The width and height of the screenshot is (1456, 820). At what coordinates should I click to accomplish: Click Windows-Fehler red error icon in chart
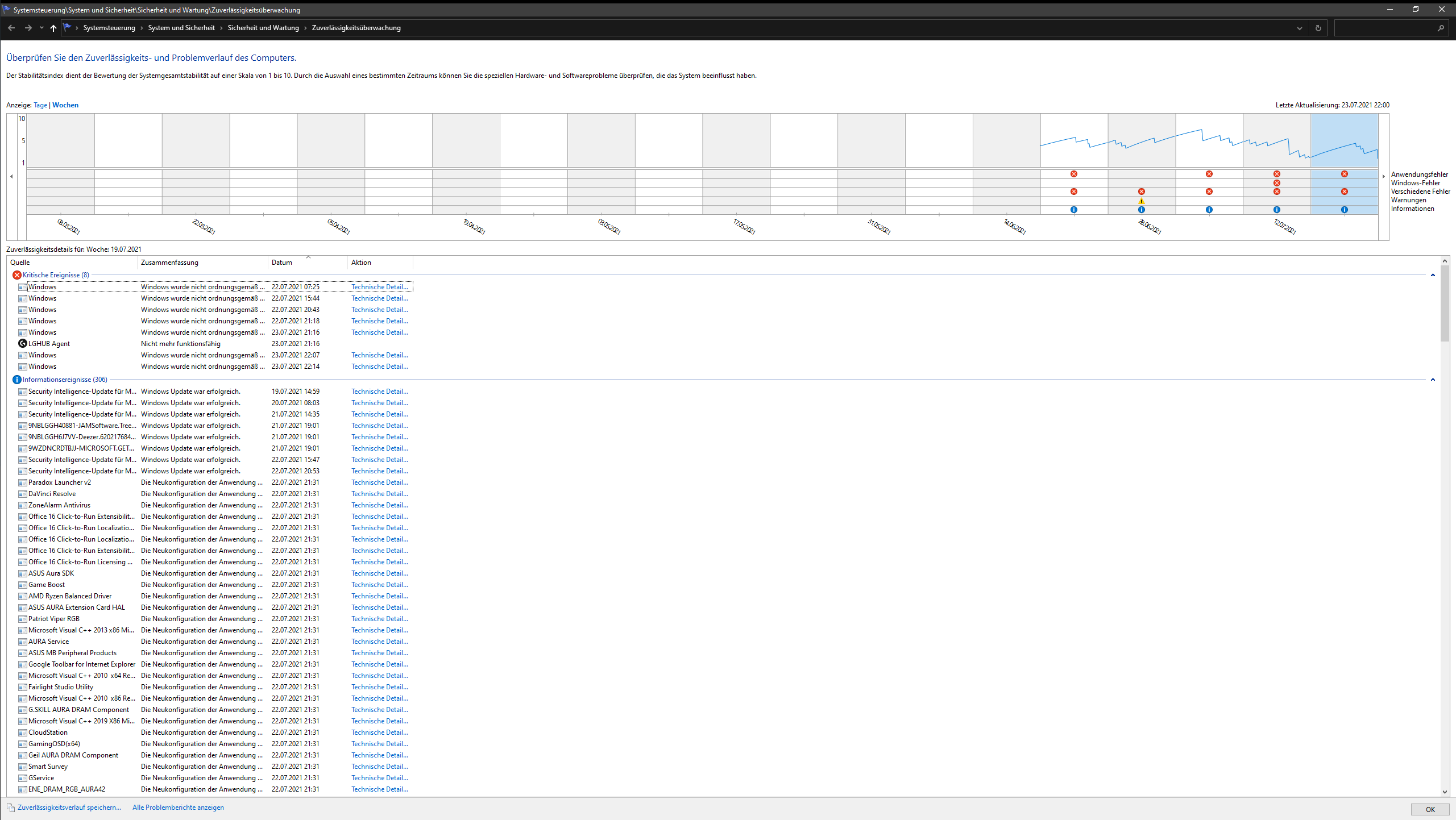(1276, 183)
